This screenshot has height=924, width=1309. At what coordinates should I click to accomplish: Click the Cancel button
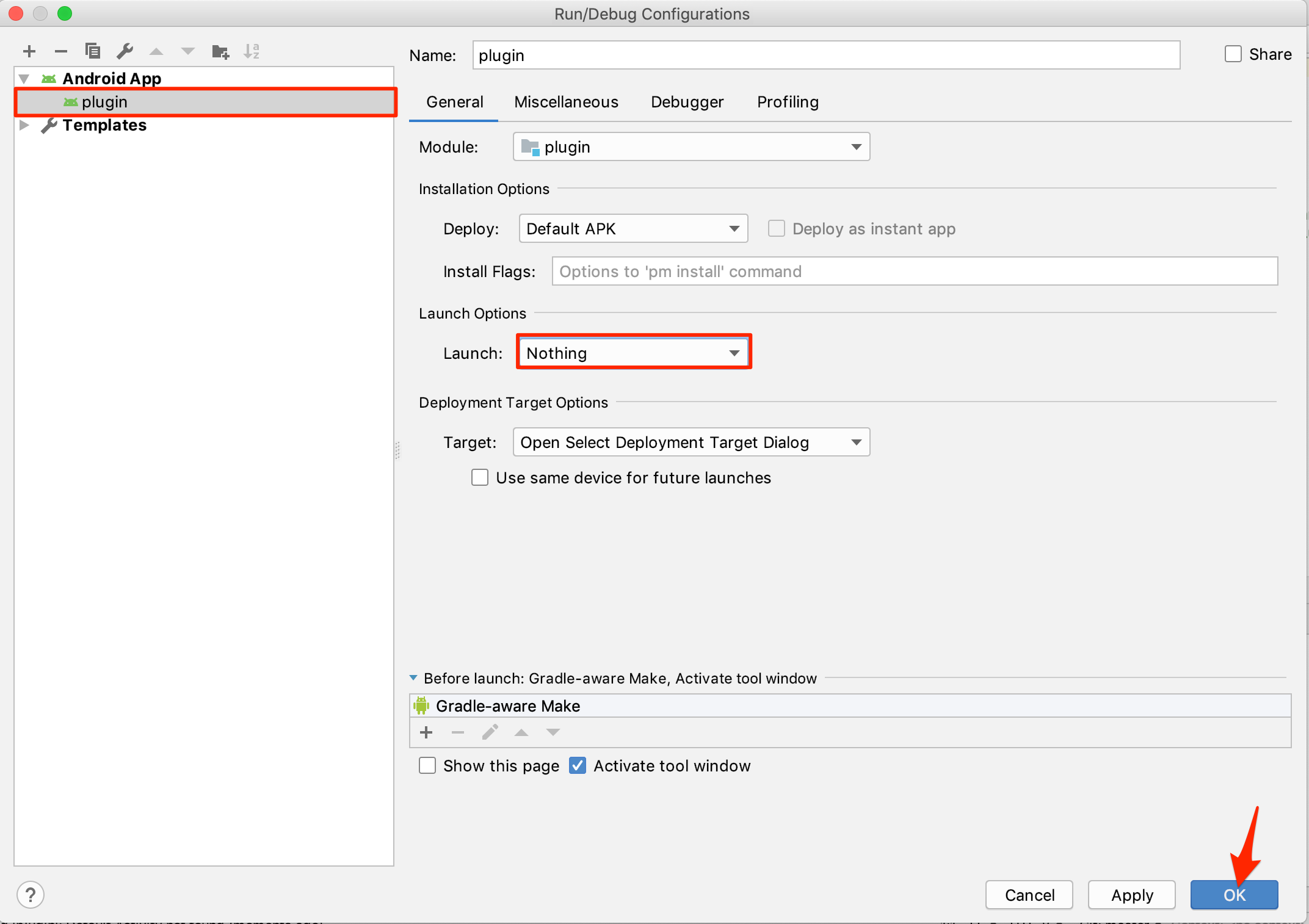click(x=1029, y=895)
